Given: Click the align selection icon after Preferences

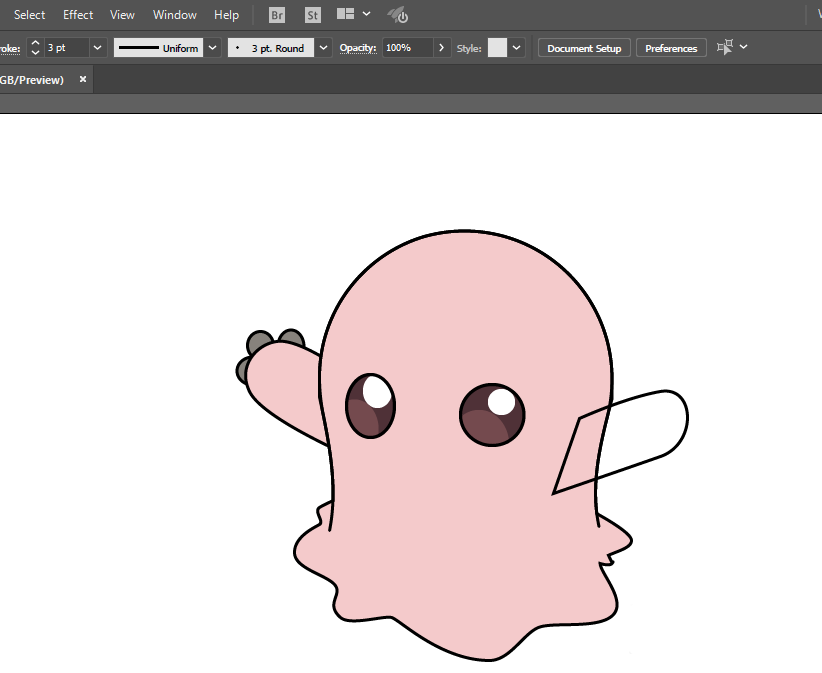Looking at the screenshot, I should point(725,47).
